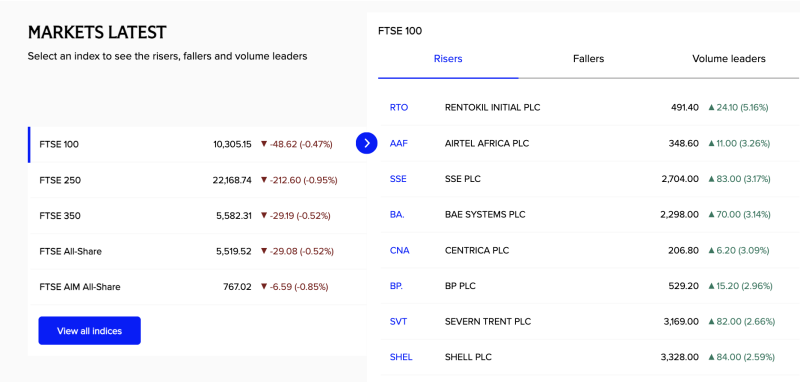Click Shell price 3,328.00

point(680,357)
